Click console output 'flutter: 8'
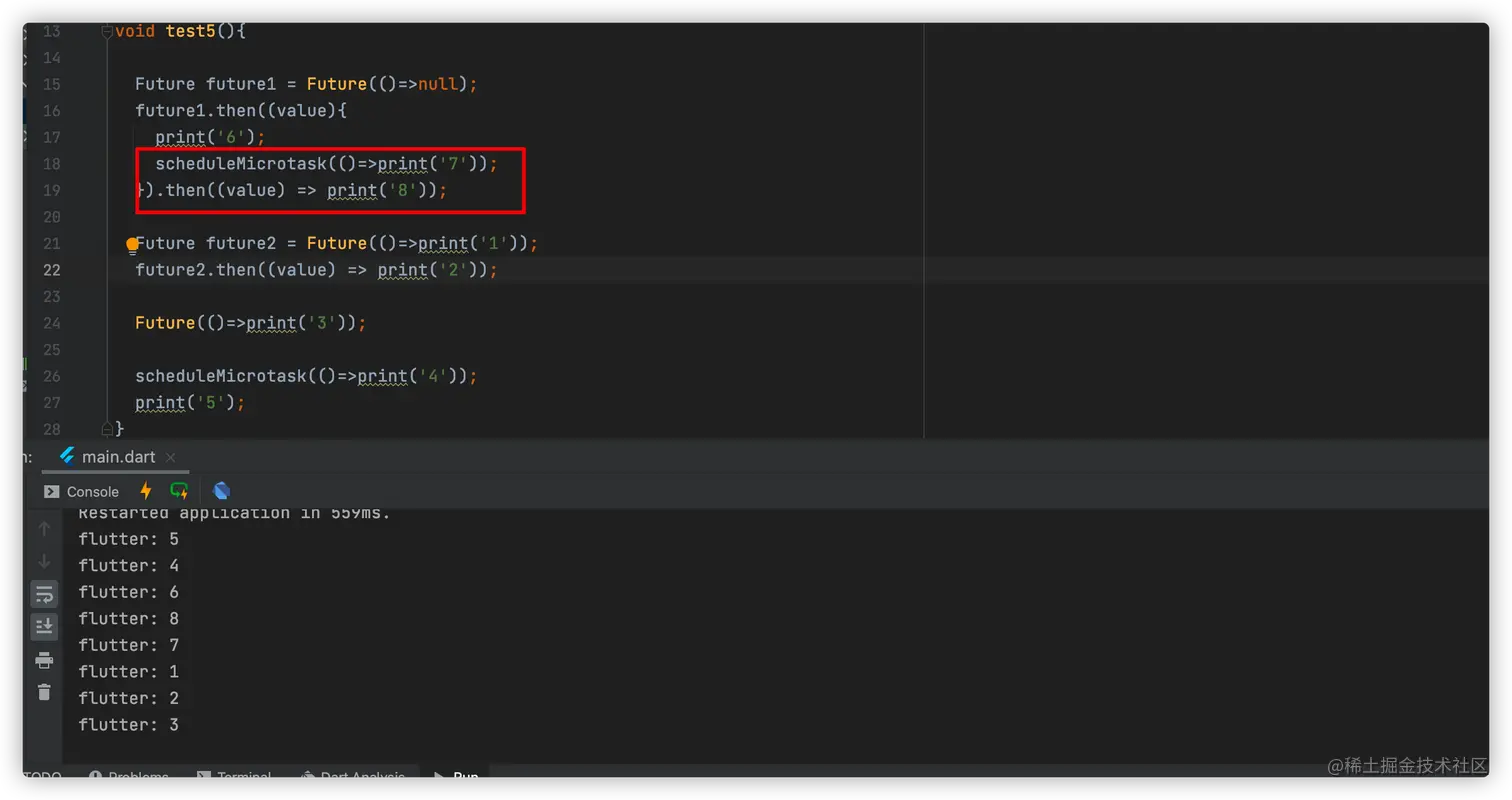Screen dimensions: 1512x800 pos(128,619)
